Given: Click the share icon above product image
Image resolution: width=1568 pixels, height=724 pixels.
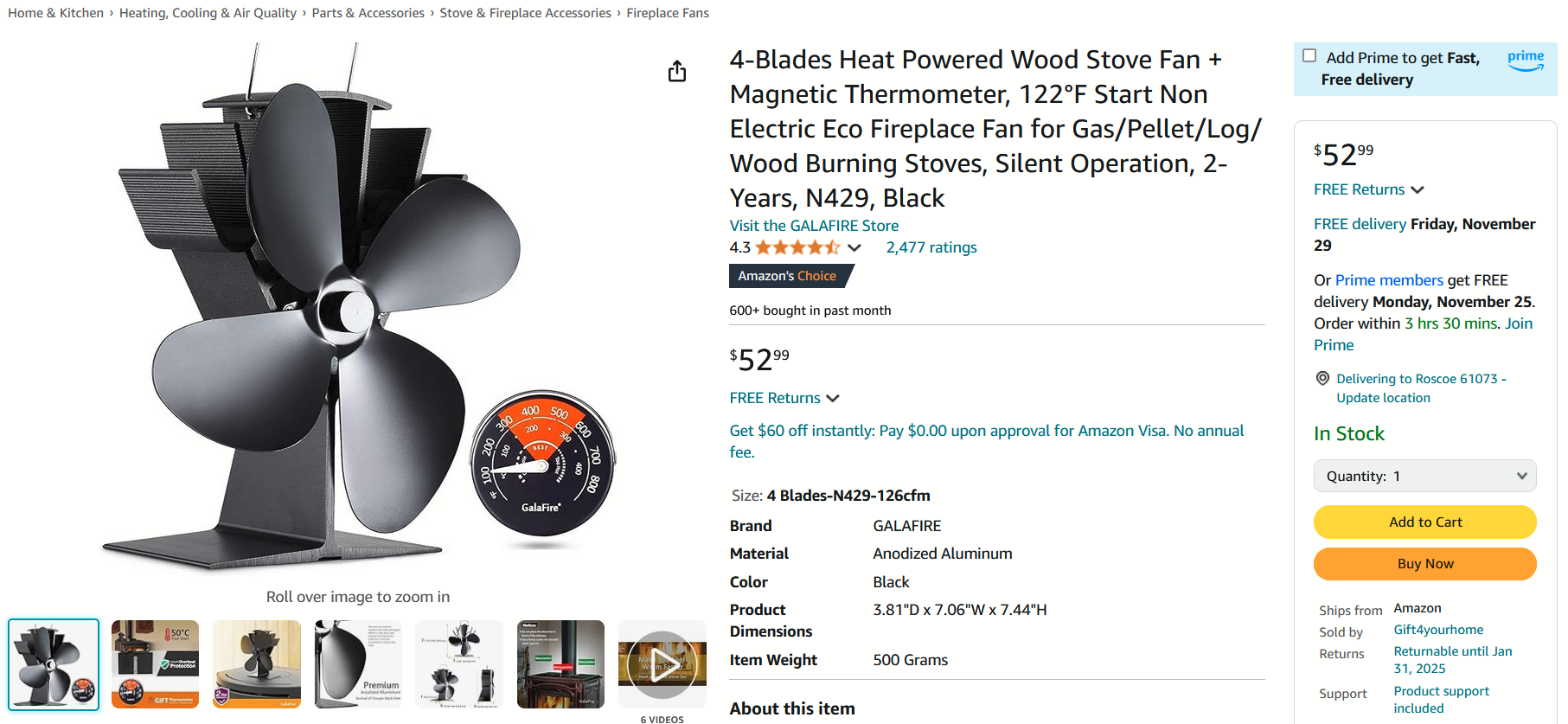Looking at the screenshot, I should [x=677, y=71].
